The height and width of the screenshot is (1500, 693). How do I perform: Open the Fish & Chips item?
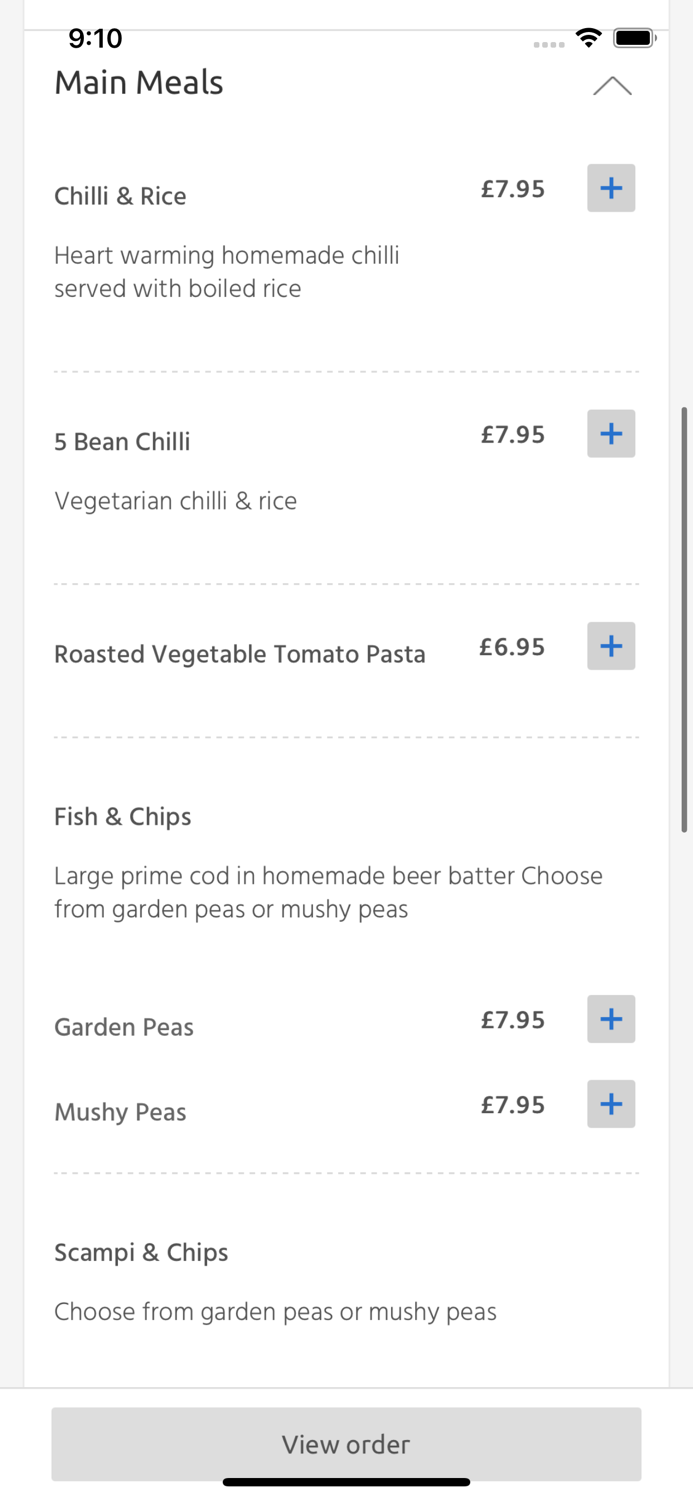pyautogui.click(x=122, y=817)
